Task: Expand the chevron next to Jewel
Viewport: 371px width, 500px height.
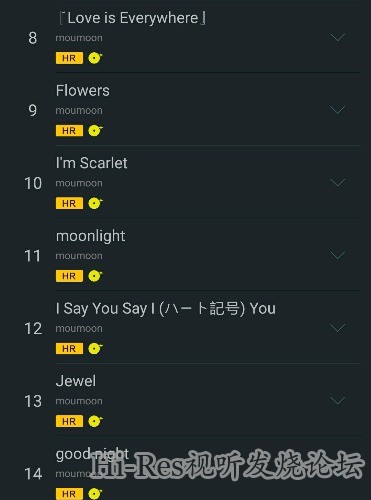Action: [337, 401]
